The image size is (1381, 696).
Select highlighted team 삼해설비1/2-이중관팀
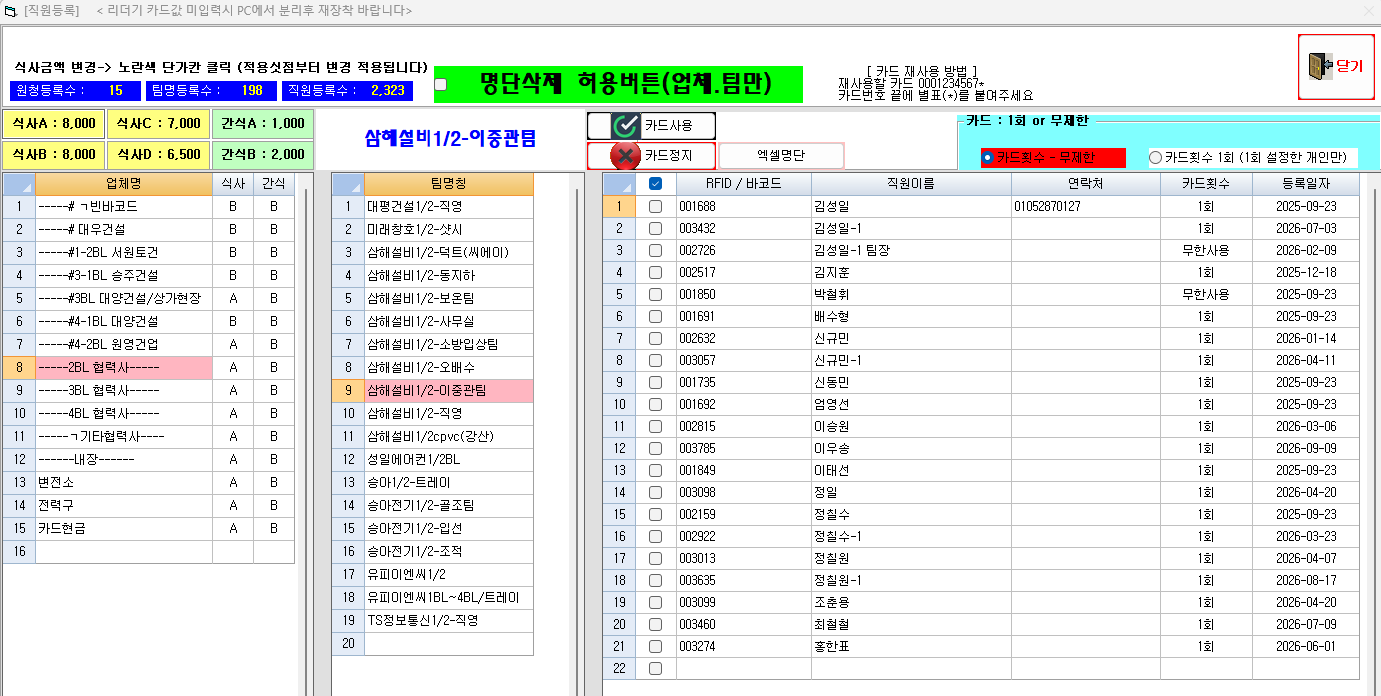448,390
